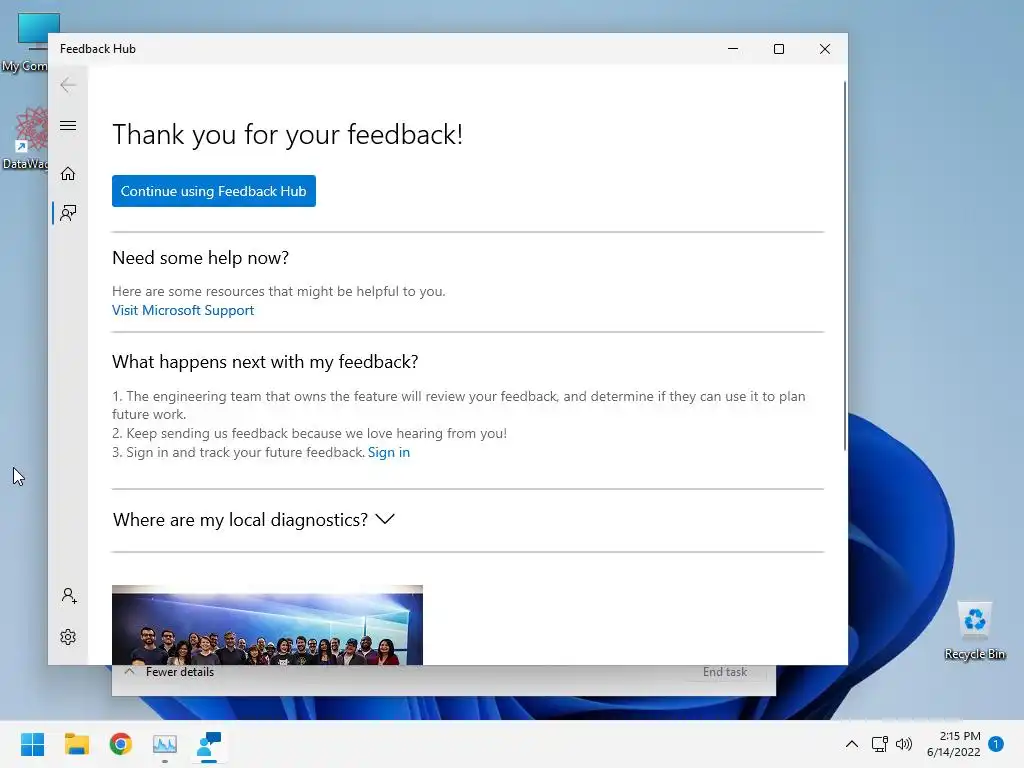The width and height of the screenshot is (1024, 768).
Task: Click the team photo thumbnail
Action: click(267, 625)
